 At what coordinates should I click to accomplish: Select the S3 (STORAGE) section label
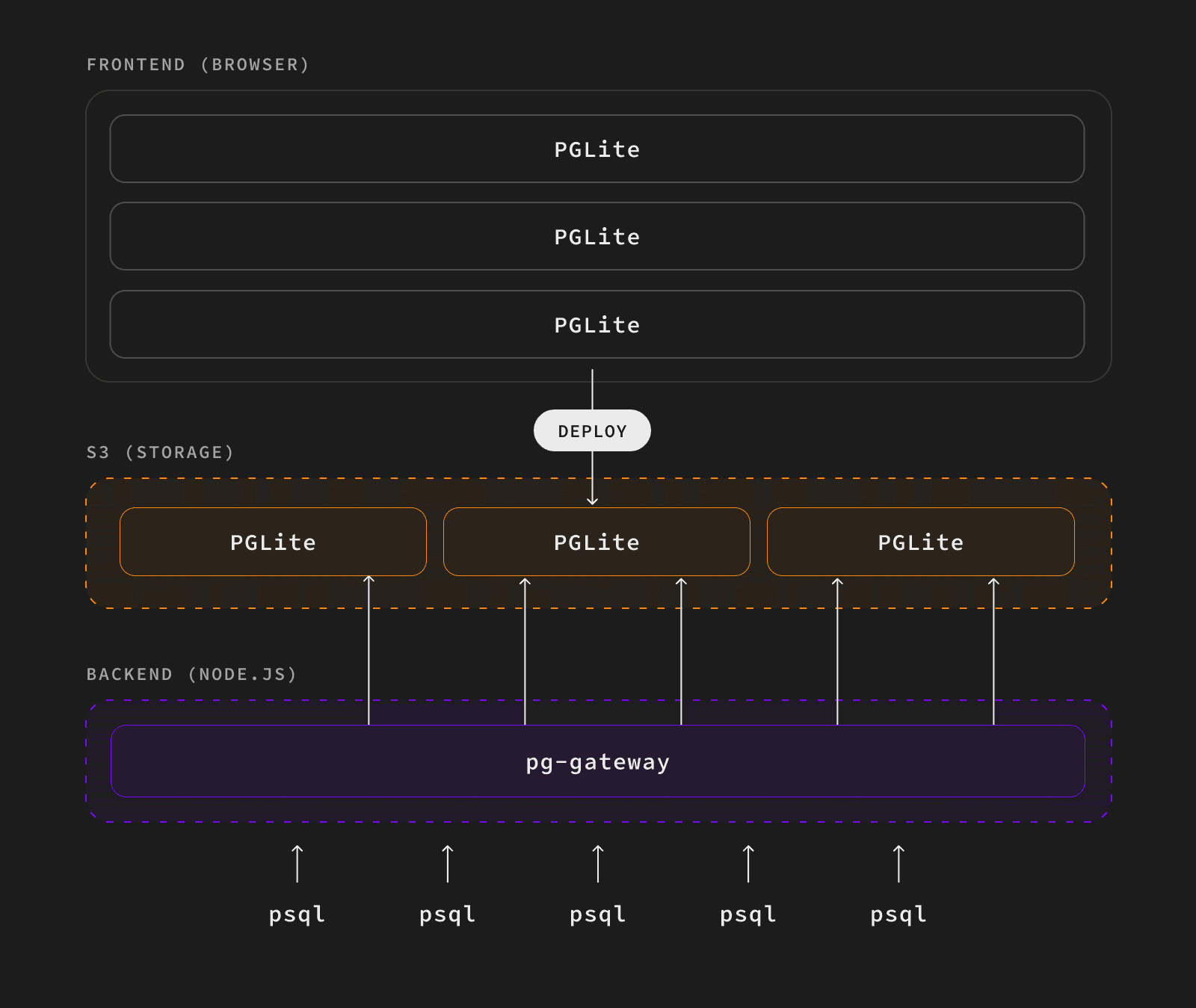160,452
